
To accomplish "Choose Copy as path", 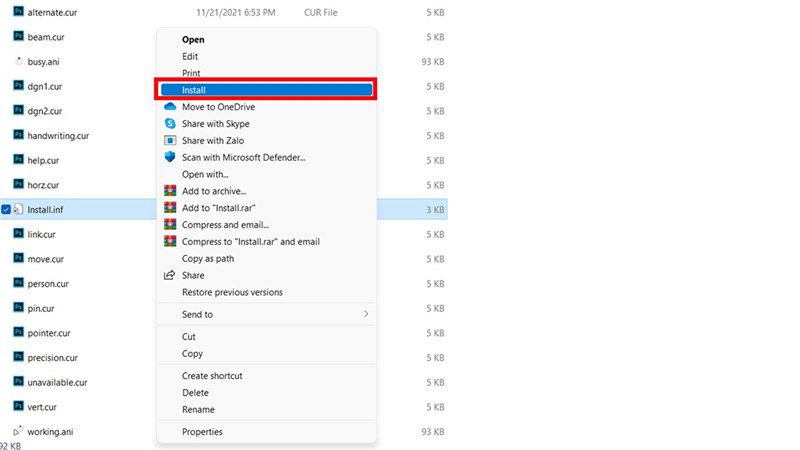I will pyautogui.click(x=208, y=258).
